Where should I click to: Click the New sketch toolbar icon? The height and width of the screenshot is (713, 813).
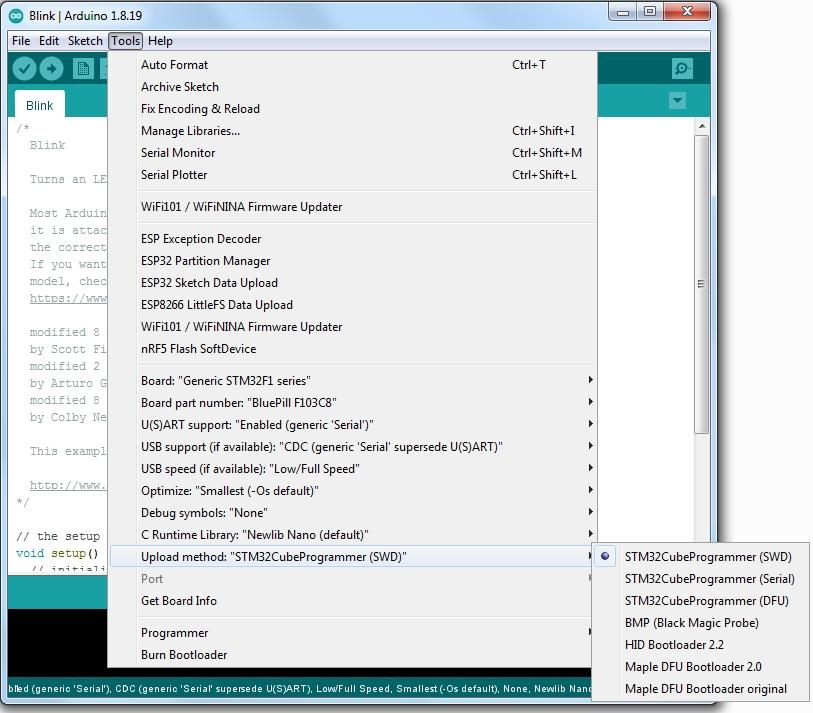(x=83, y=68)
